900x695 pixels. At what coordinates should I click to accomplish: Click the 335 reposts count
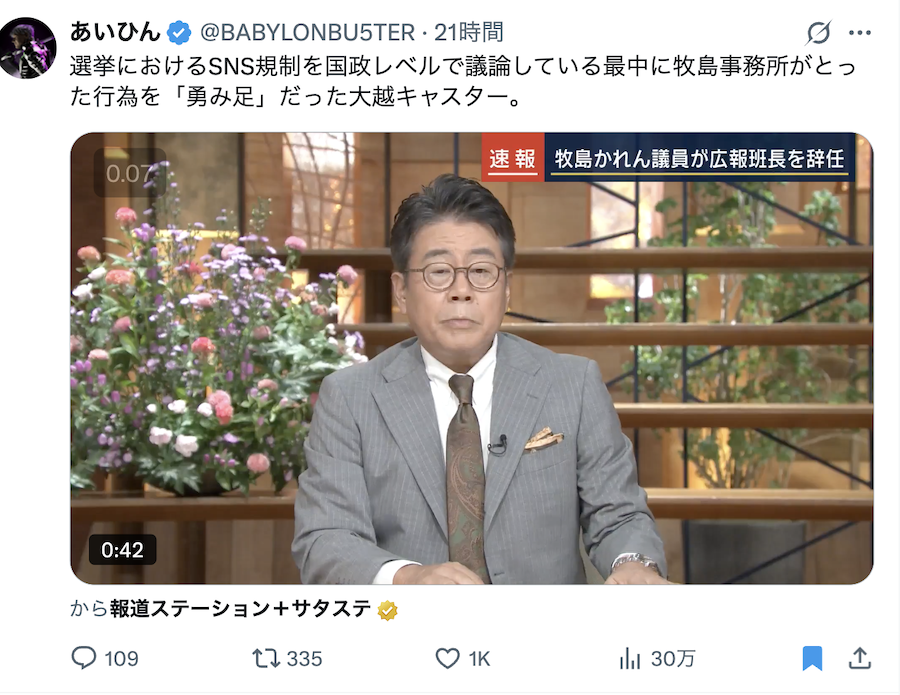pyautogui.click(x=304, y=659)
